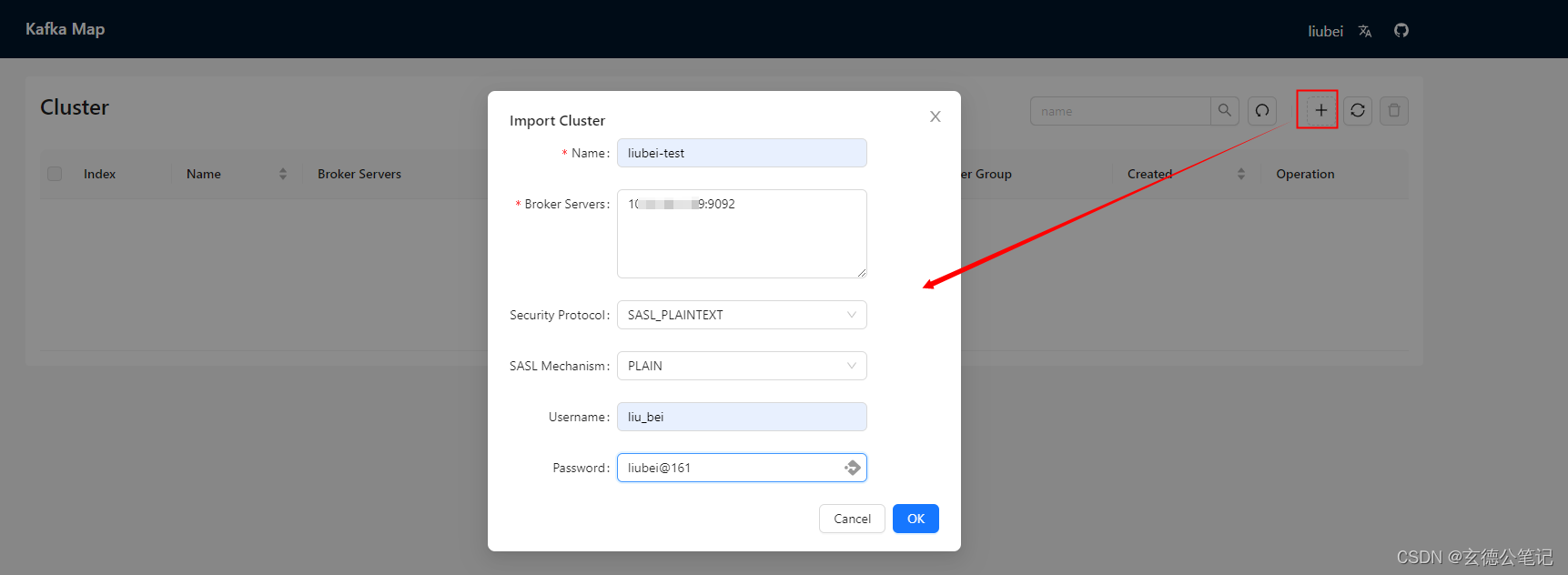The height and width of the screenshot is (575, 1568).
Task: Click the Username field with liu_bei
Action: [x=742, y=417]
